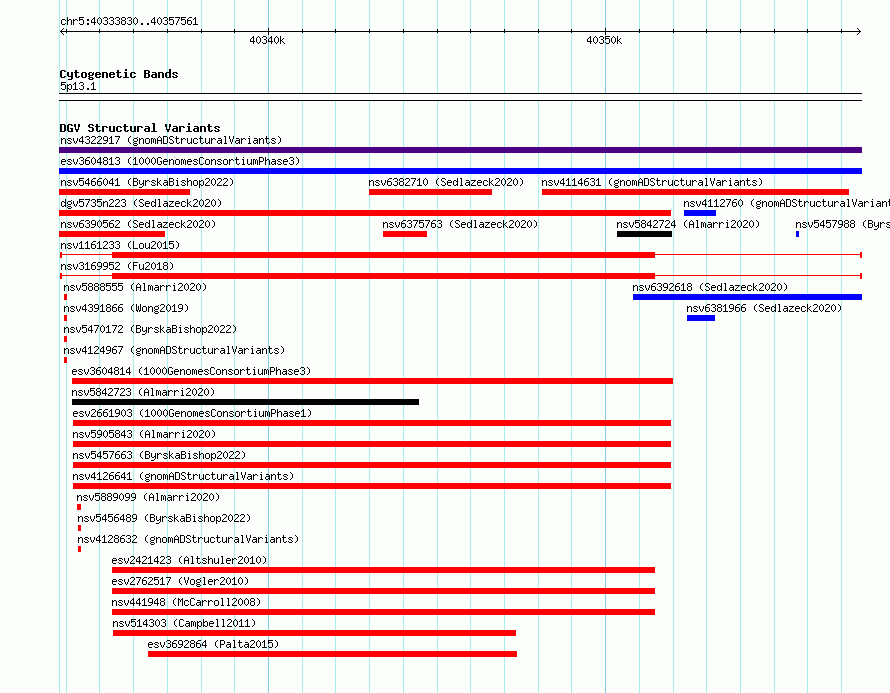Image resolution: width=890 pixels, height=693 pixels.
Task: Select the blue nsv6381966 bar
Action: 701,318
